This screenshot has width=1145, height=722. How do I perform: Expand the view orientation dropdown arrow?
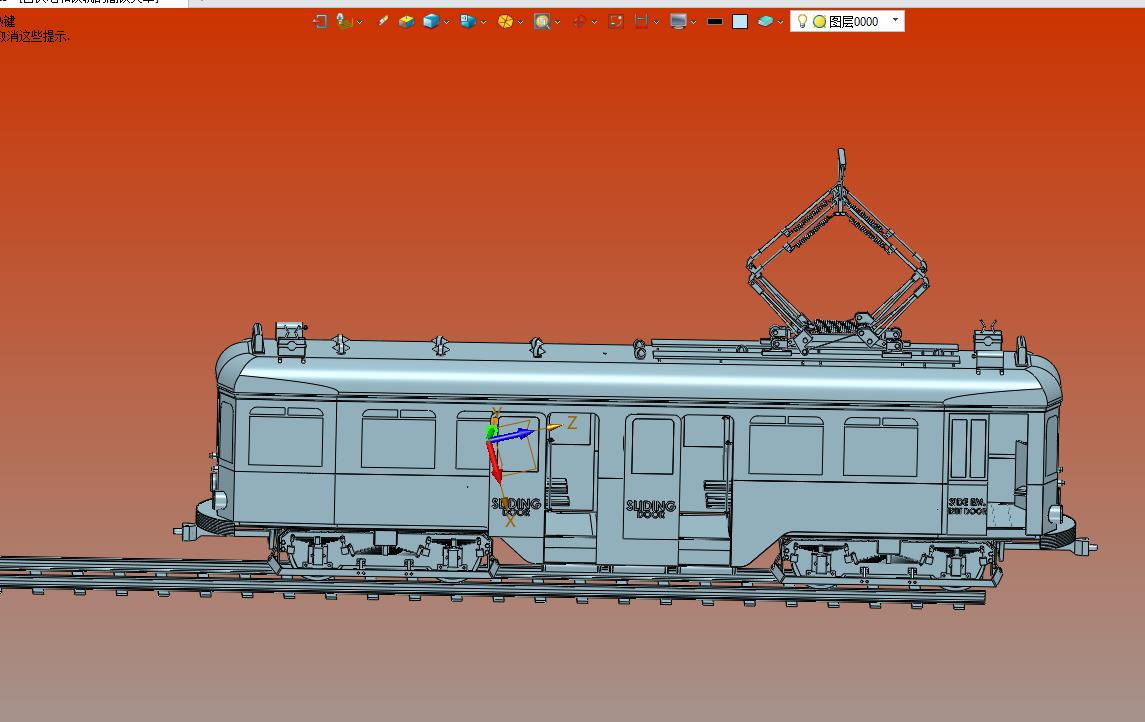coord(483,23)
